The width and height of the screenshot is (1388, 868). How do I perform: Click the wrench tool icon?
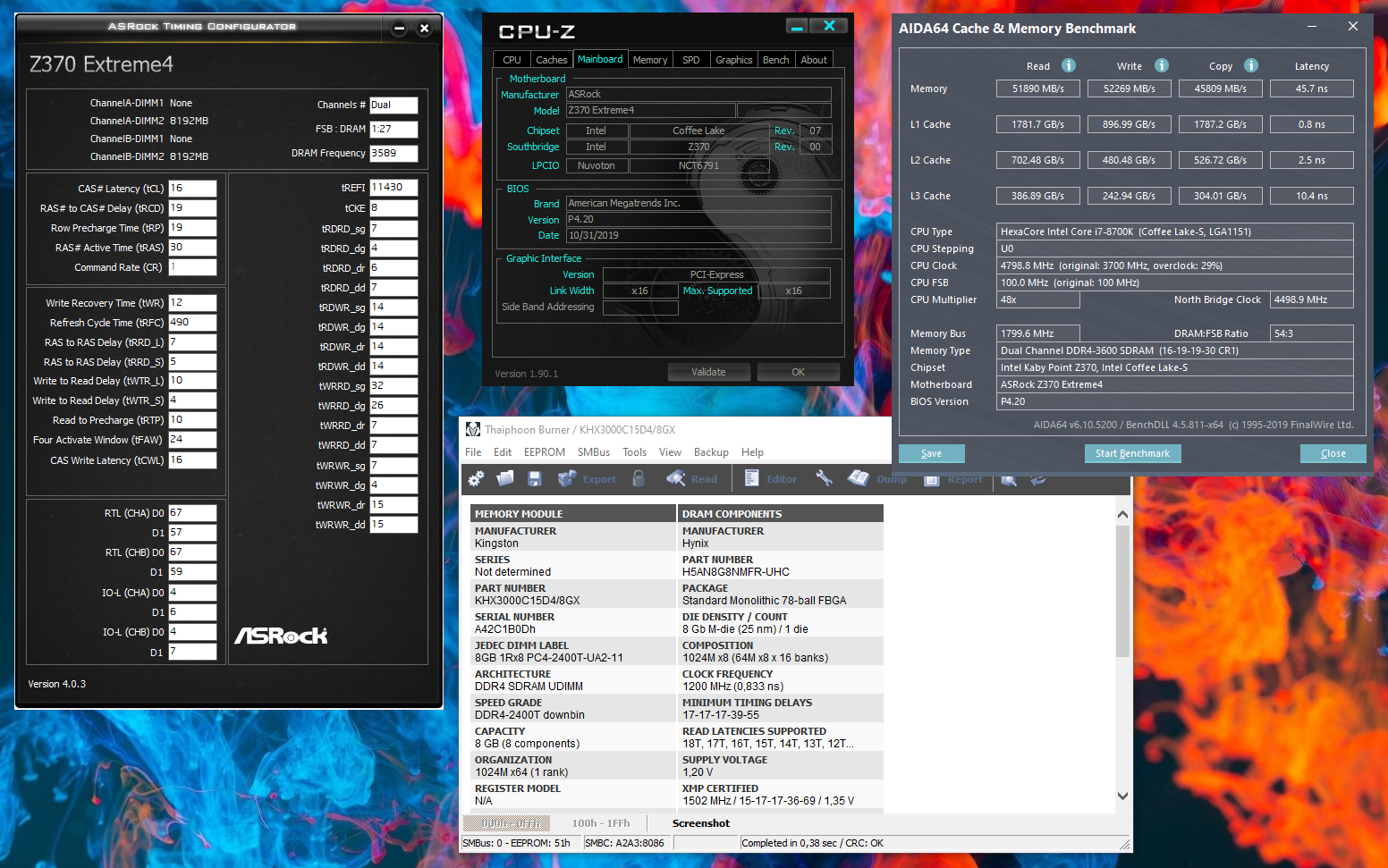825,478
